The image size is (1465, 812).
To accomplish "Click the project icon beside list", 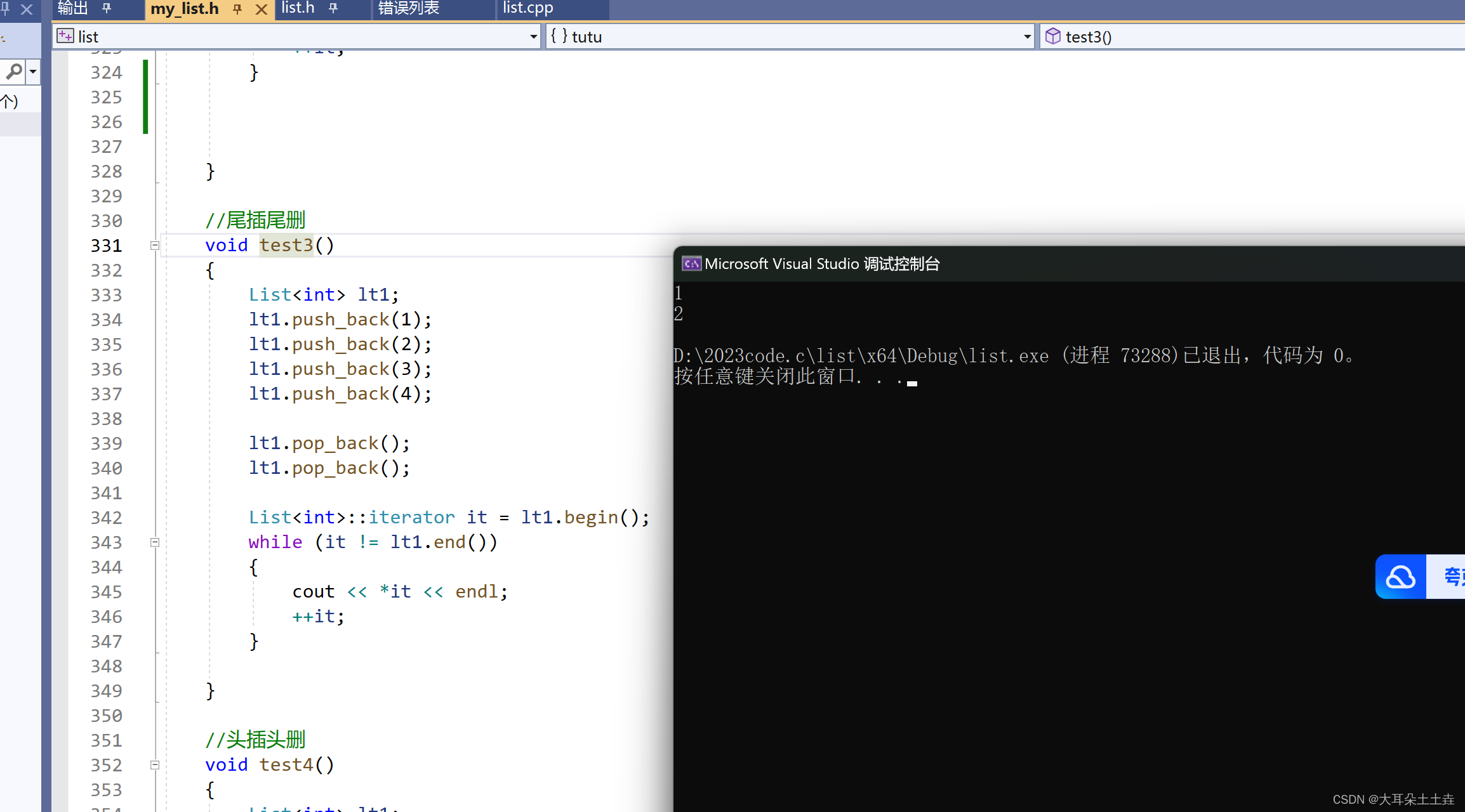I will (x=65, y=36).
